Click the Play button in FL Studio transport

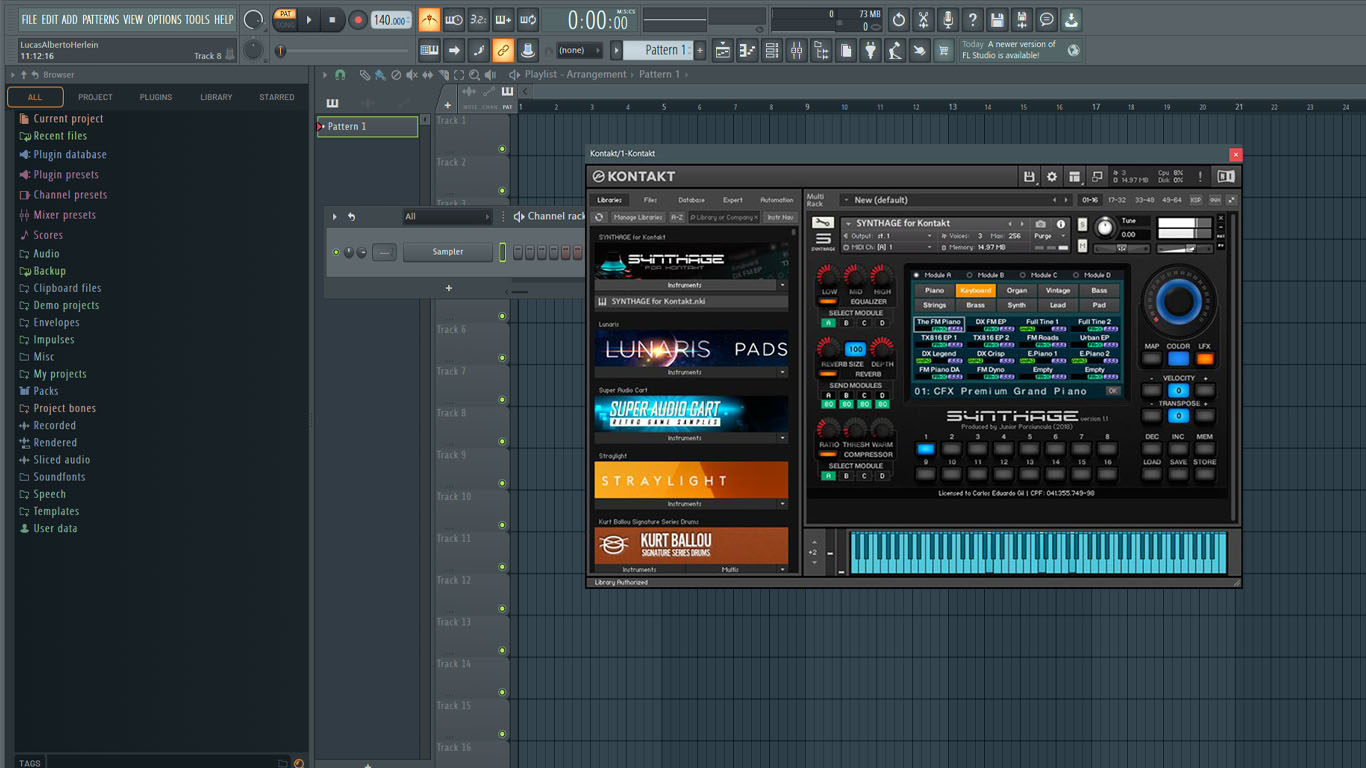click(309, 19)
